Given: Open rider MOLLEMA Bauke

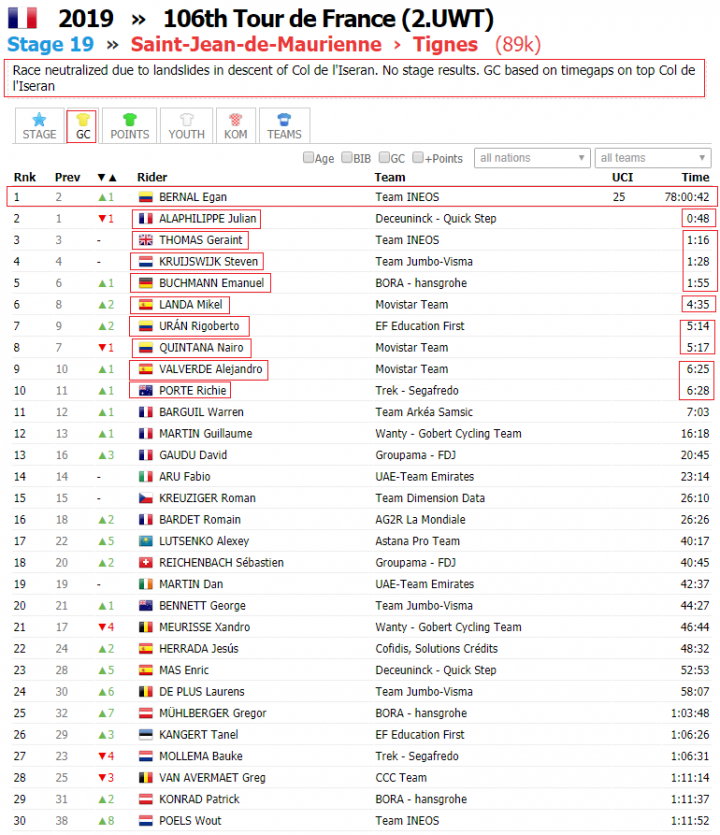Looking at the screenshot, I should (x=201, y=756).
